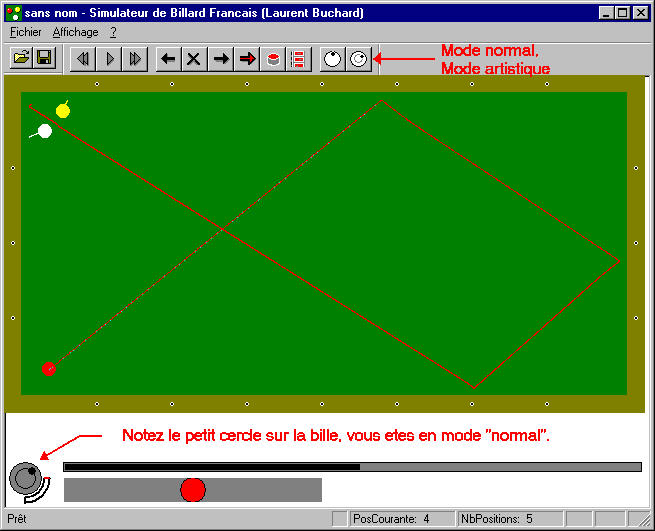The width and height of the screenshot is (655, 531).
Task: Click the fast-forward double-right triangle button
Action: [135, 59]
